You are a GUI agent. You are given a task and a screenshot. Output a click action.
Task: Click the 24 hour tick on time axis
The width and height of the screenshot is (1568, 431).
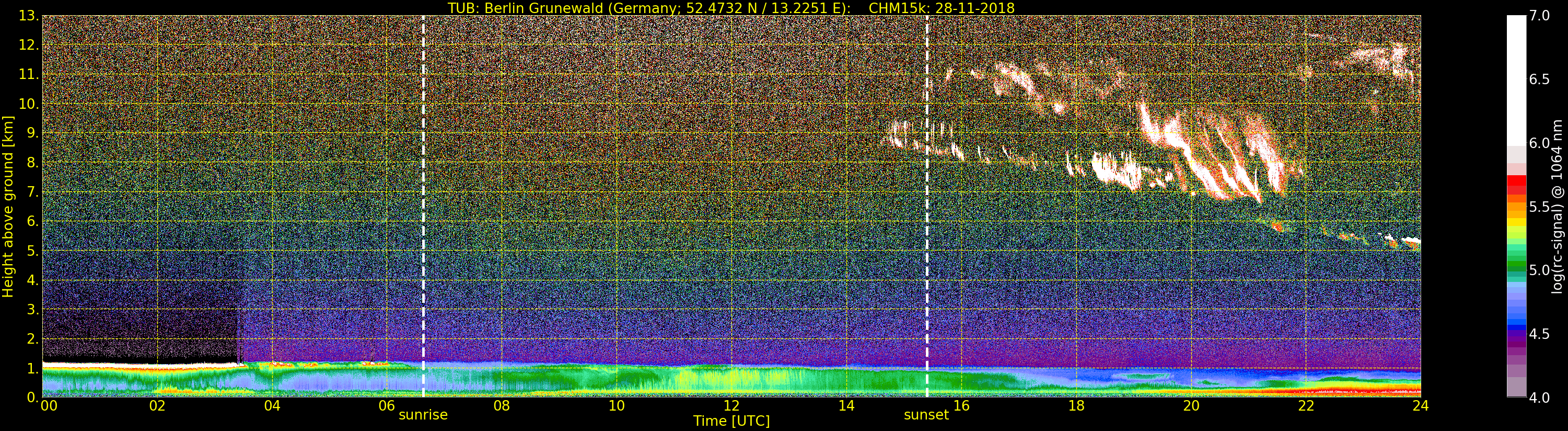(1420, 406)
